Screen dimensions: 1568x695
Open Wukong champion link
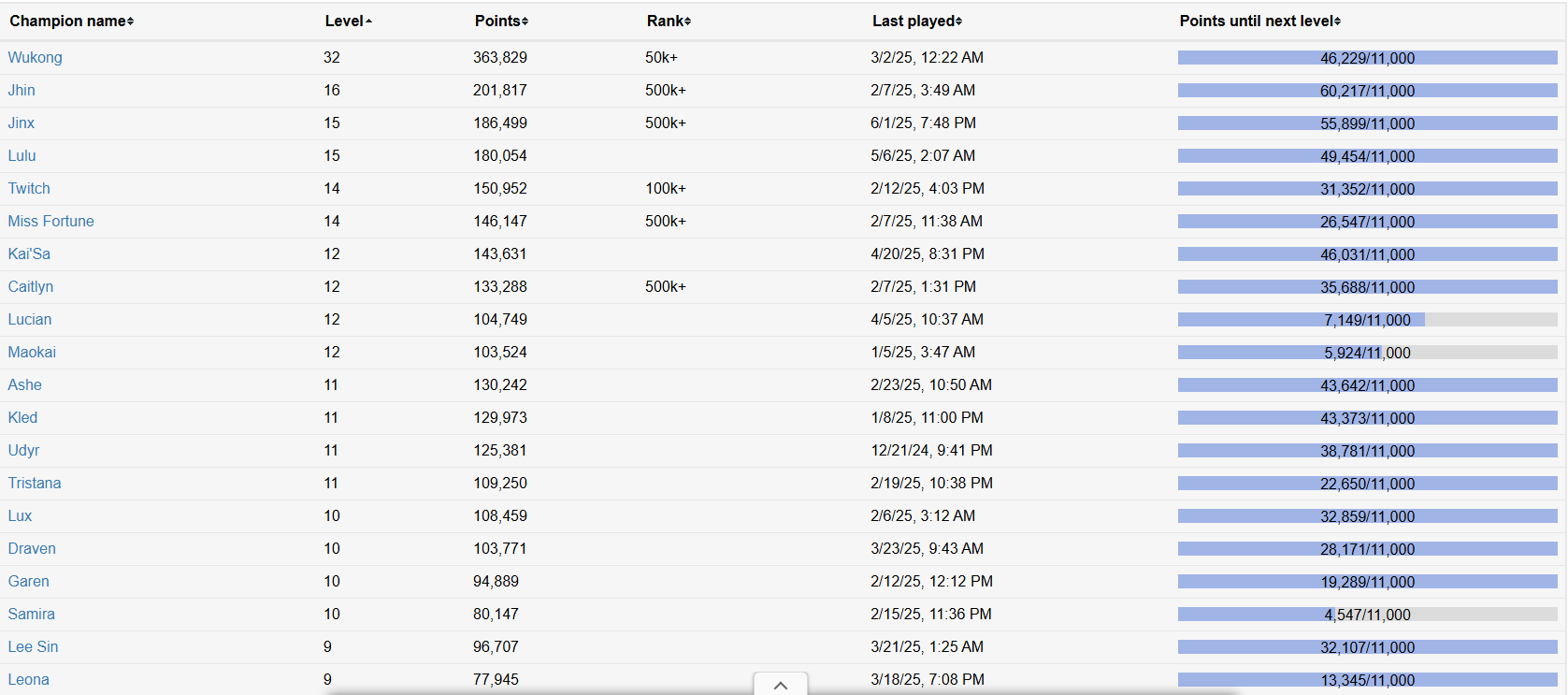[36, 57]
